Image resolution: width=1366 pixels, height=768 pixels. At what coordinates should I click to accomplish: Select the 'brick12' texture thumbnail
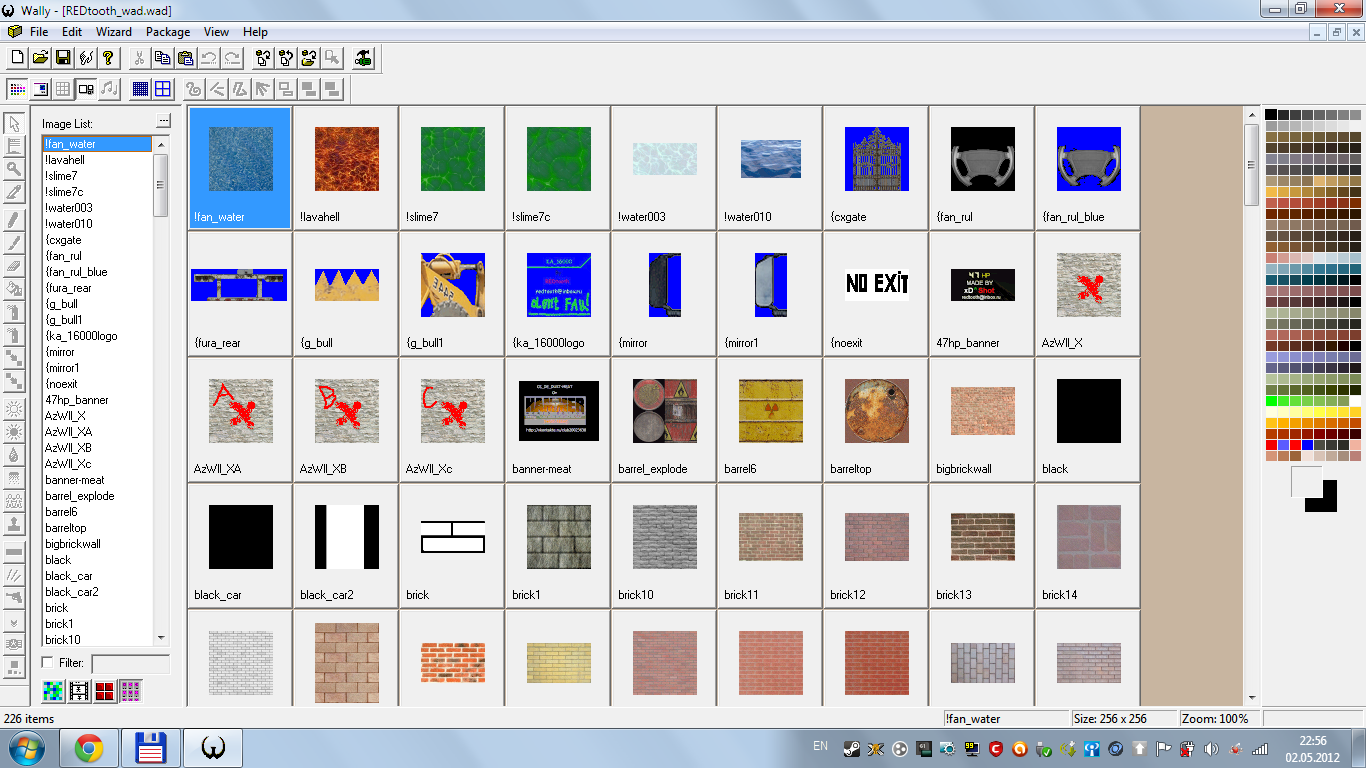tap(876, 549)
